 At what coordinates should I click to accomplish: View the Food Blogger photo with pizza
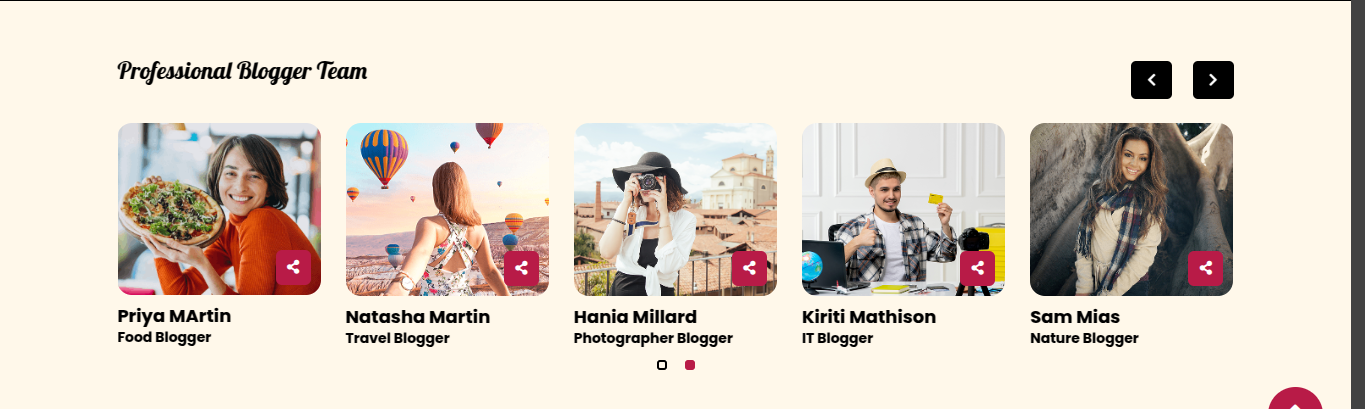click(219, 209)
